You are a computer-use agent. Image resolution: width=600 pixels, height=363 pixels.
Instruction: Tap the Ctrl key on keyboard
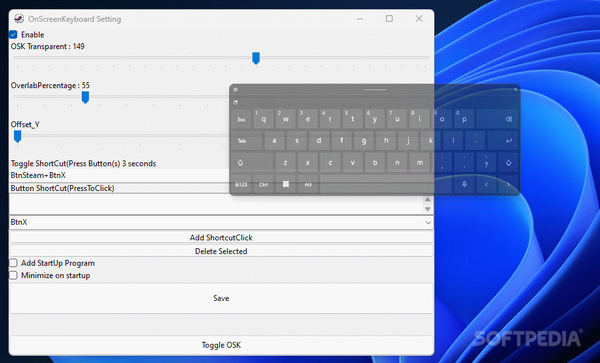coord(263,184)
